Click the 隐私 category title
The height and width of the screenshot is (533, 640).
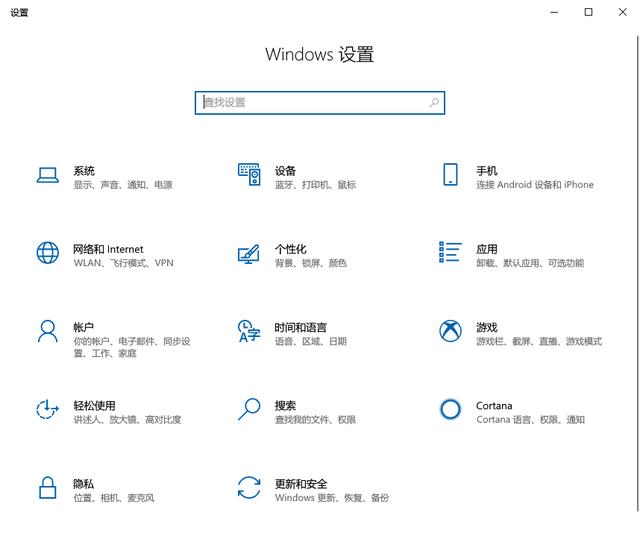[84, 484]
